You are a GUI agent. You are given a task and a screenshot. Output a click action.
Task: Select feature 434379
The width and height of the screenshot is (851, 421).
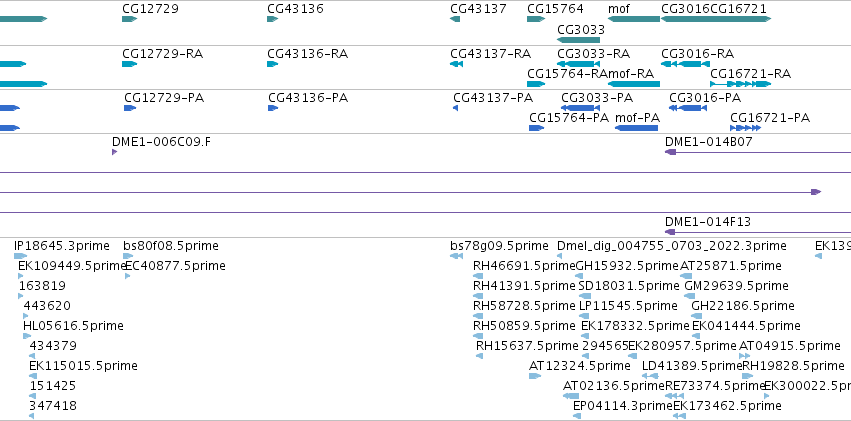tap(32, 356)
